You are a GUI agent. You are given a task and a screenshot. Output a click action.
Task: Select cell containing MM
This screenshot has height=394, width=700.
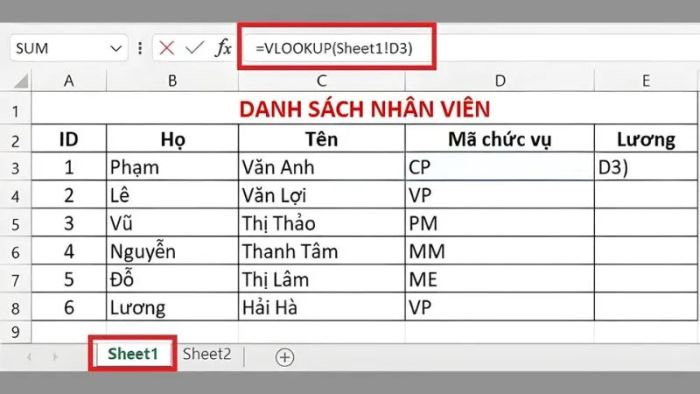pyautogui.click(x=500, y=251)
